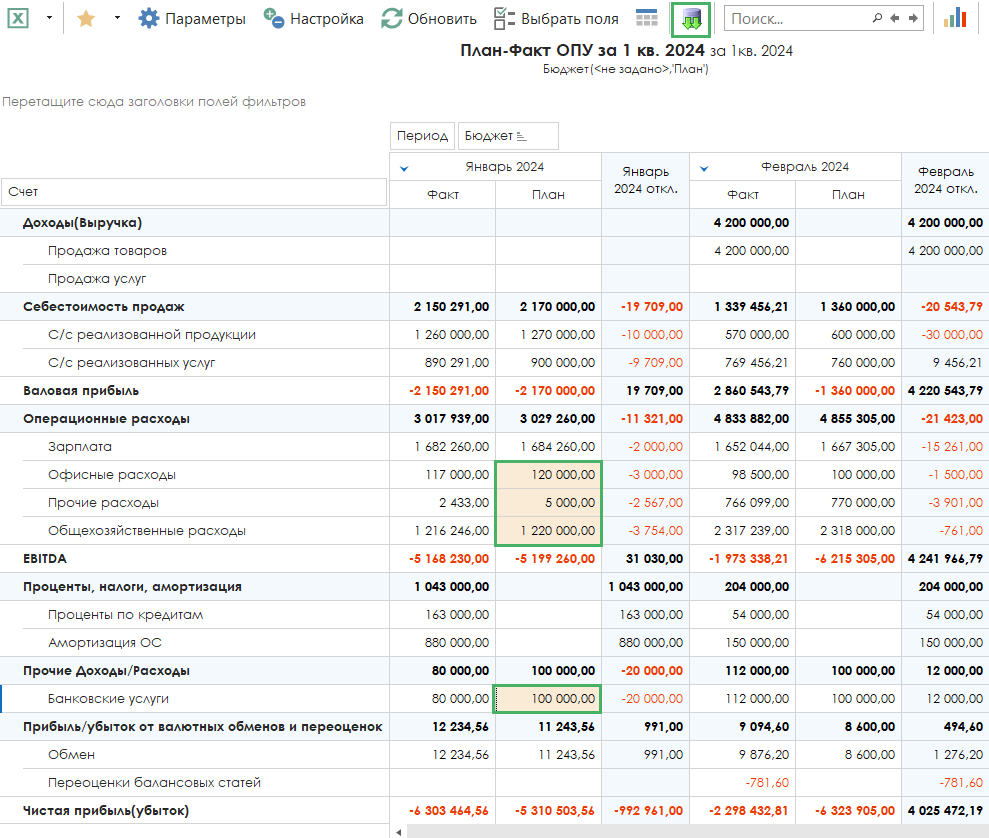Click the Бюджет field header button
Viewport: 989px width, 838px height.
point(507,136)
